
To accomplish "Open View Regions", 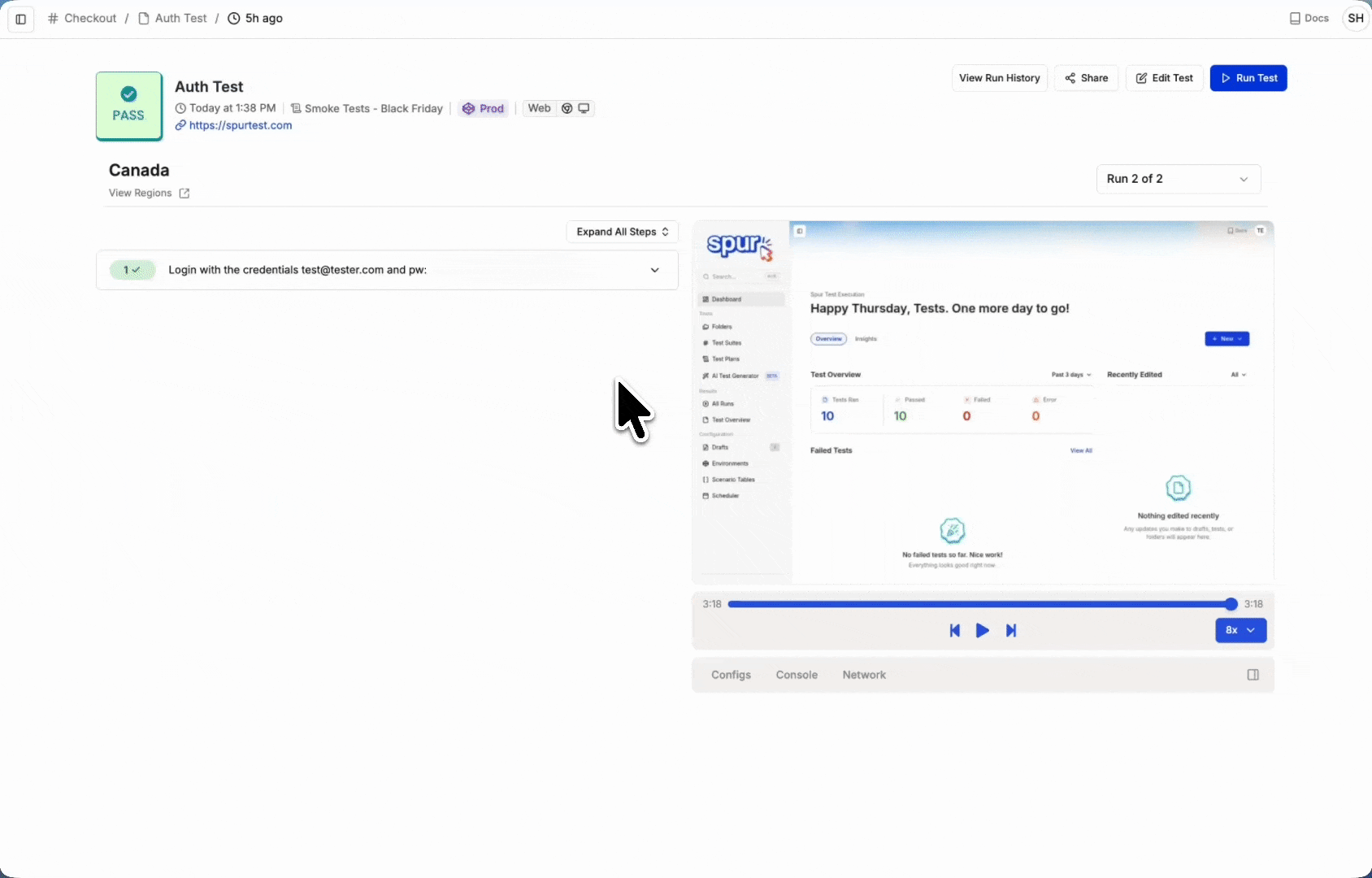I will (x=140, y=193).
